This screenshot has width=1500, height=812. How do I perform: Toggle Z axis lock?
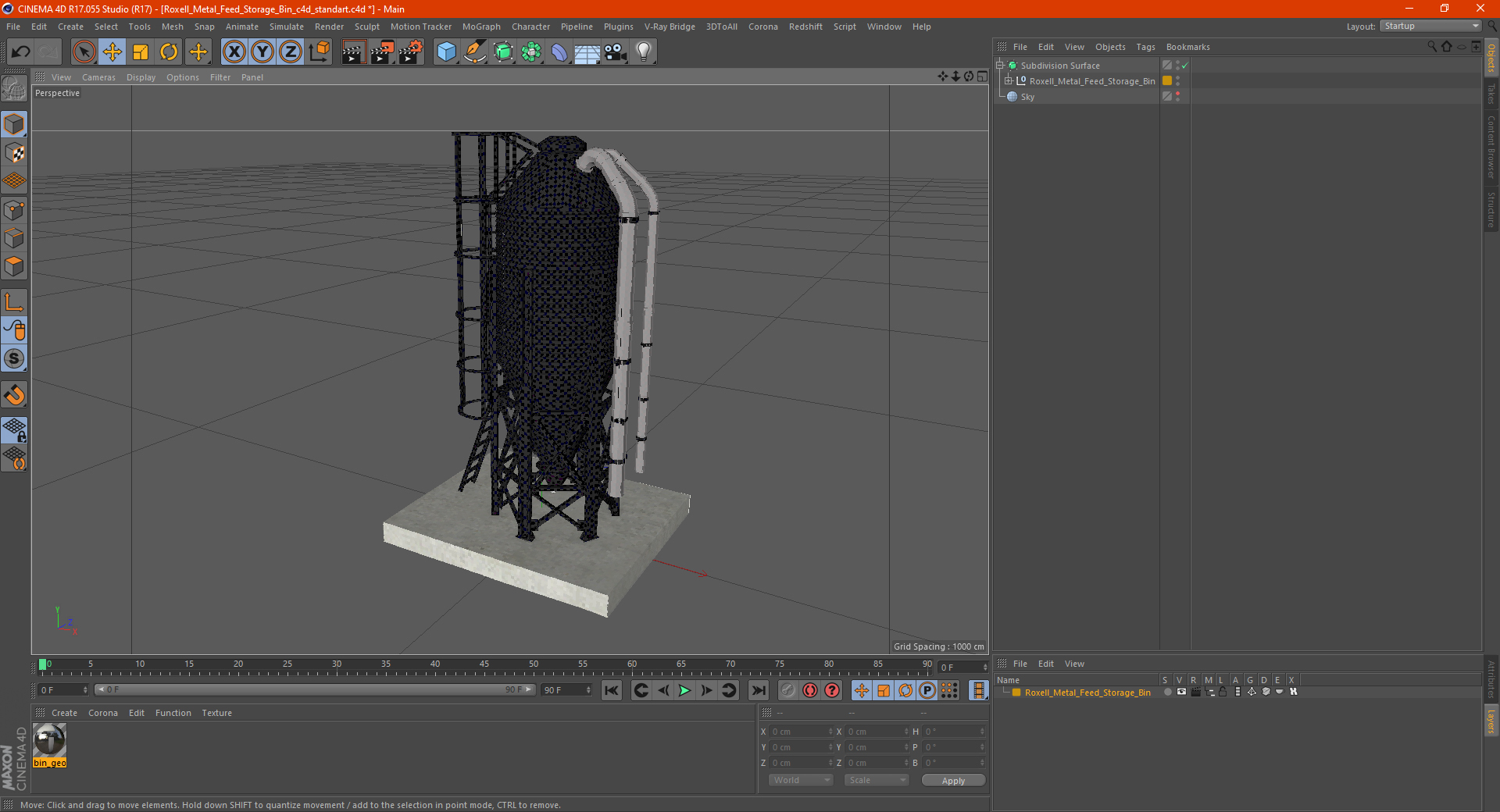click(x=291, y=52)
